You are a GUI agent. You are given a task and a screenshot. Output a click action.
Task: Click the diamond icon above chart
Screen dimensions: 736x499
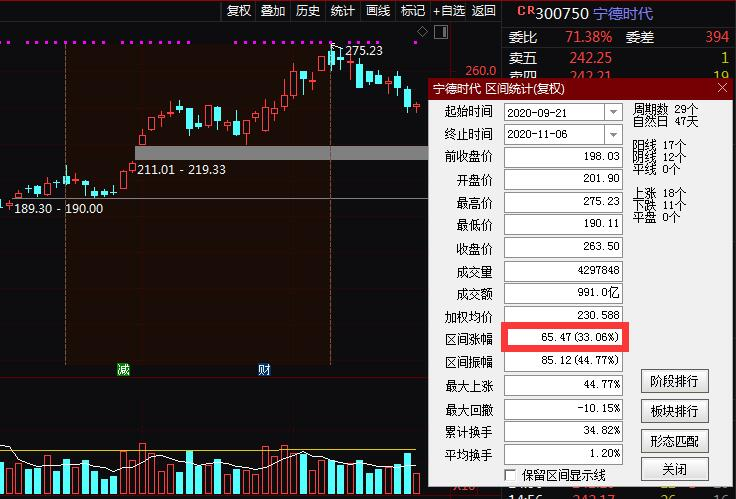pos(422,31)
